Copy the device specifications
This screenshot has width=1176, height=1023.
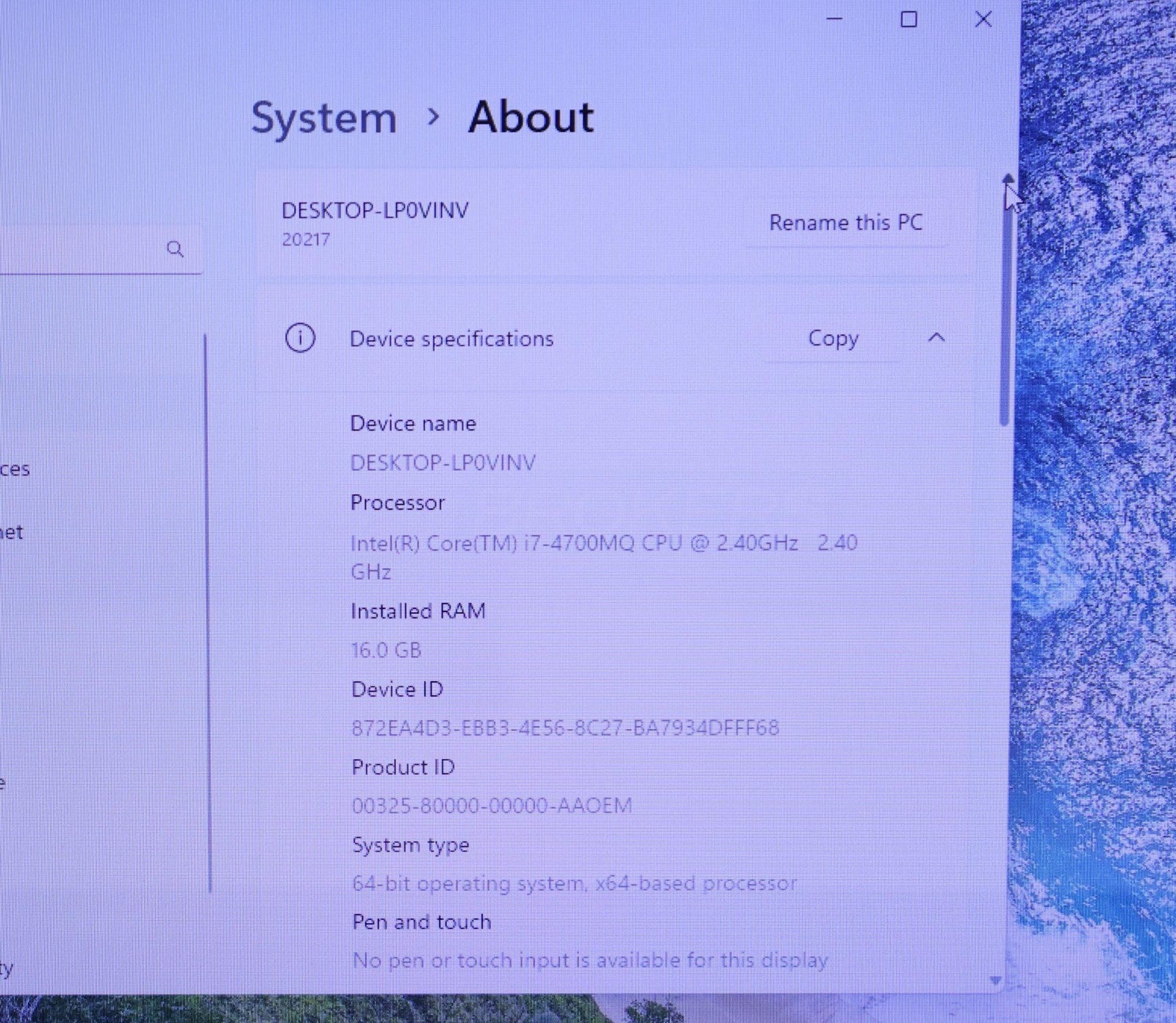tap(833, 338)
